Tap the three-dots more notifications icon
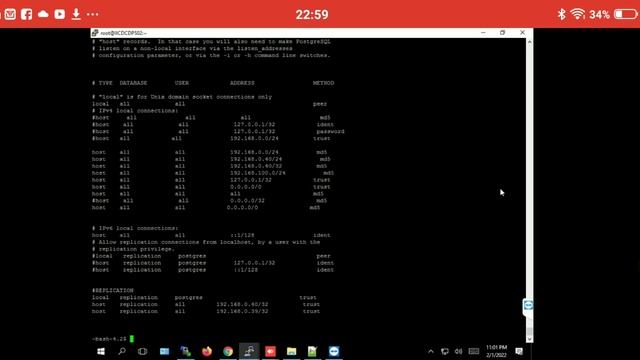Viewport: 640px width, 360px height. pos(93,14)
